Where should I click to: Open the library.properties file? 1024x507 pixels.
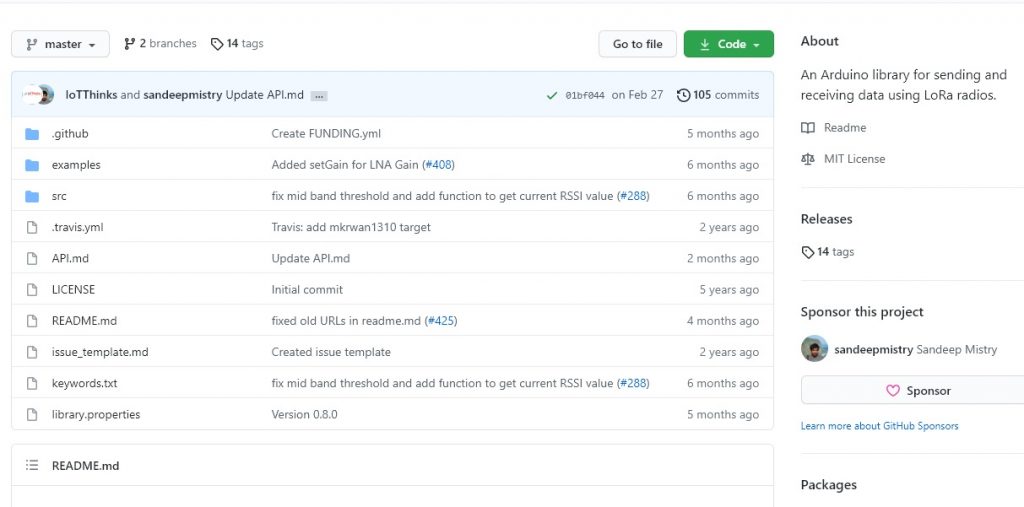(96, 414)
